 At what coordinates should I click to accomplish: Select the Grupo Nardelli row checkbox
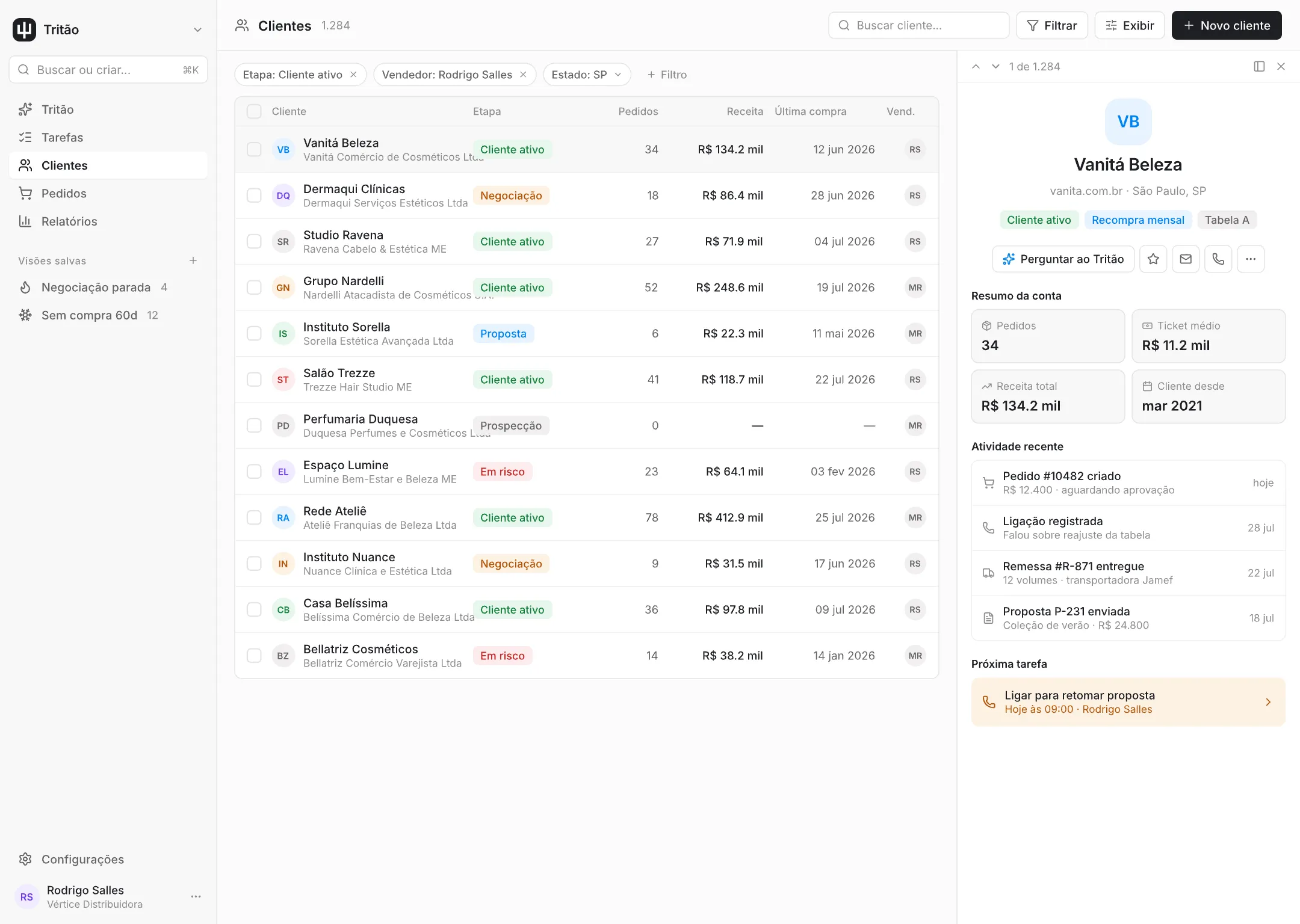click(254, 288)
